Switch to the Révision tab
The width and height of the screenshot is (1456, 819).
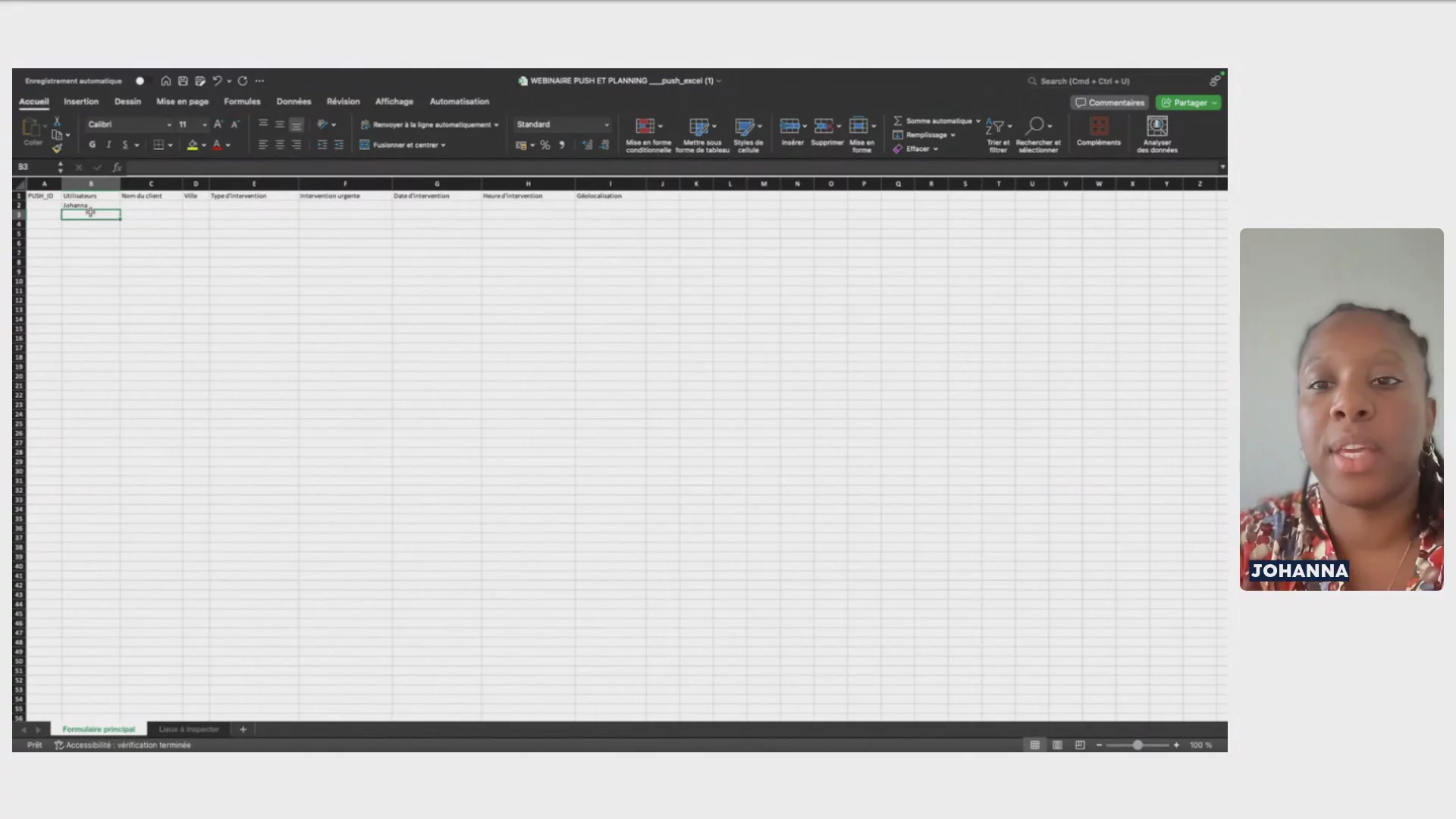(343, 102)
